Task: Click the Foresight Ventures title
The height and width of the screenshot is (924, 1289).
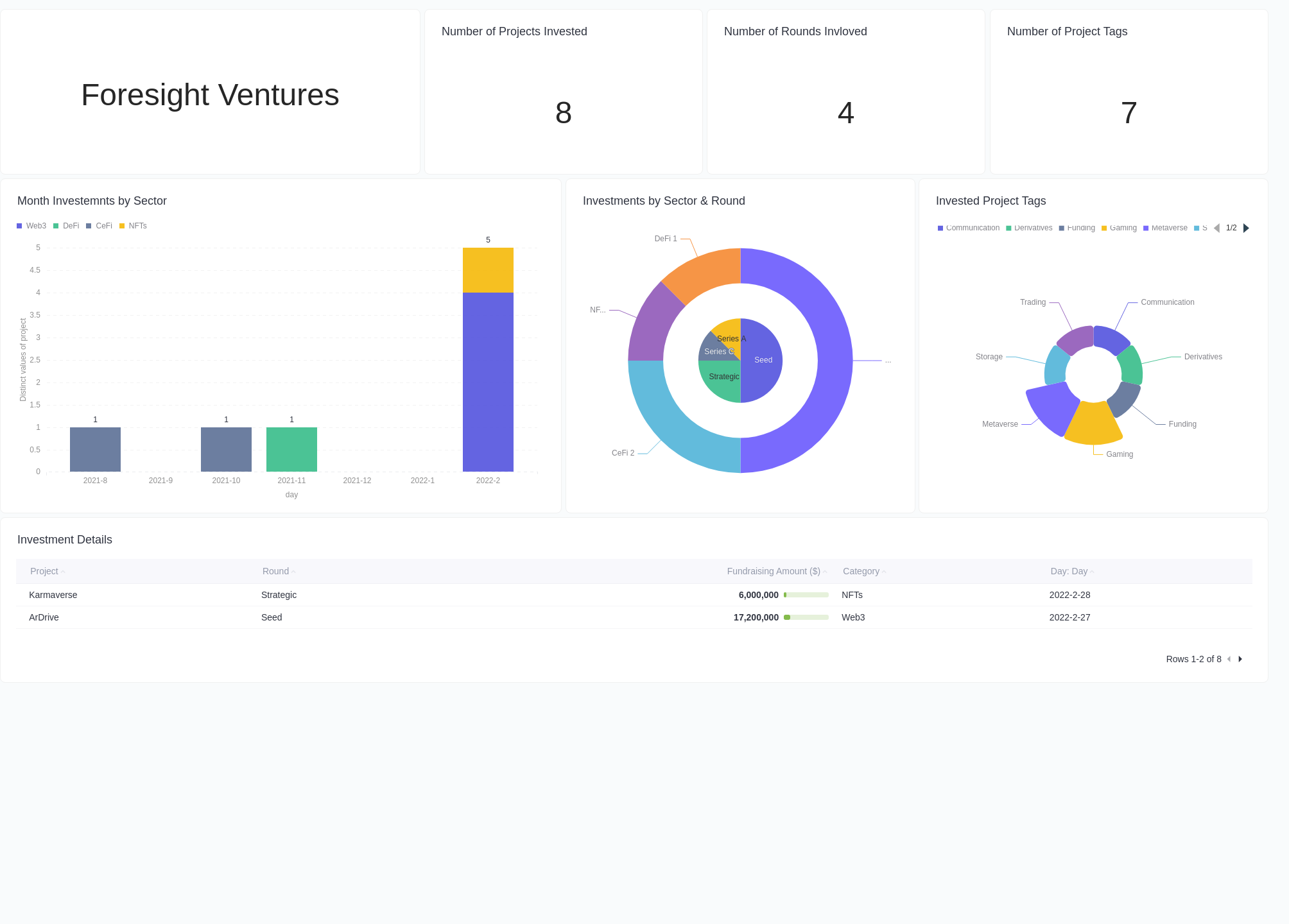Action: 210,95
